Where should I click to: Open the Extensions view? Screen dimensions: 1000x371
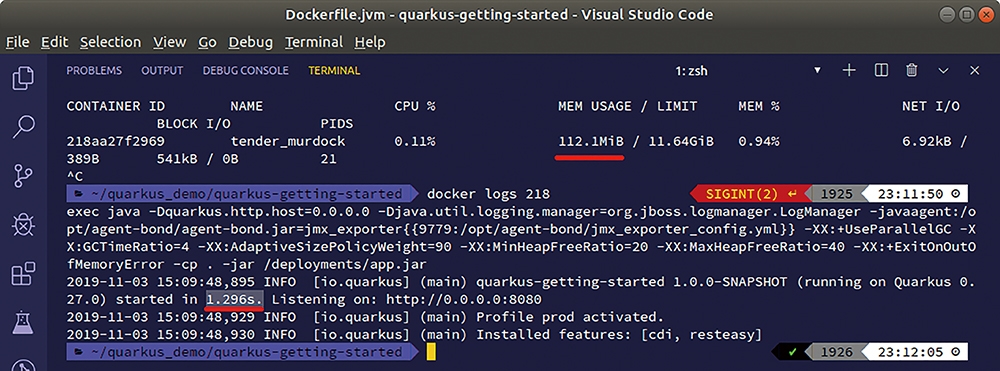click(x=23, y=274)
